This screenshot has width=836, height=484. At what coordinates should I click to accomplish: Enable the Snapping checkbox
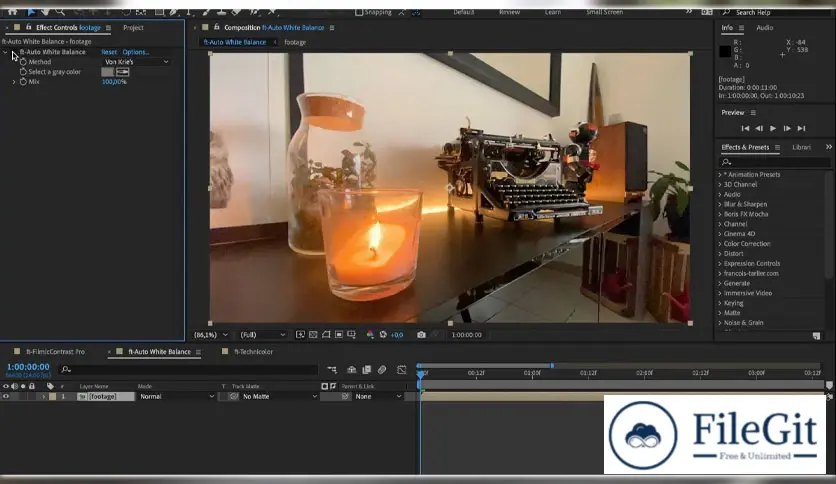(359, 12)
